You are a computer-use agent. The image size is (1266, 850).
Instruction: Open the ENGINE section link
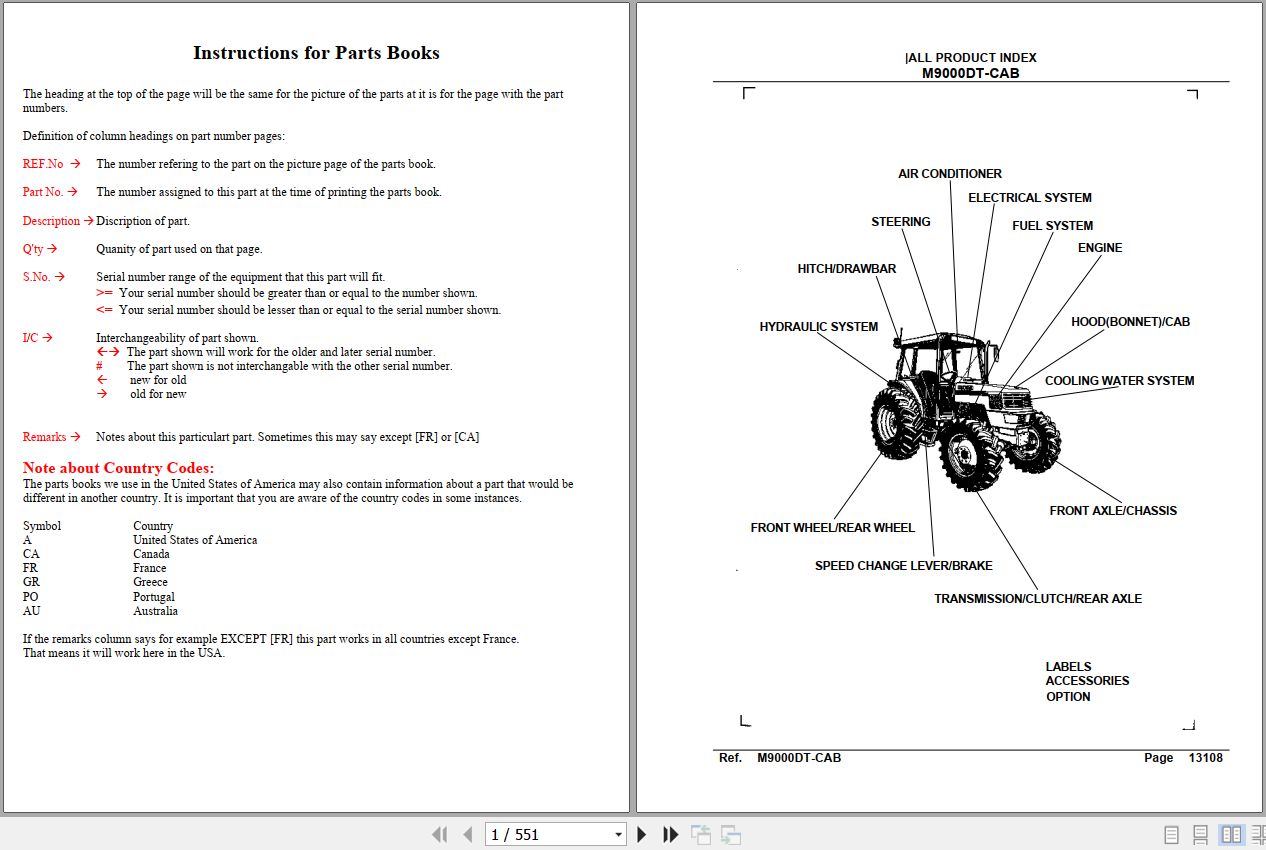point(1098,247)
